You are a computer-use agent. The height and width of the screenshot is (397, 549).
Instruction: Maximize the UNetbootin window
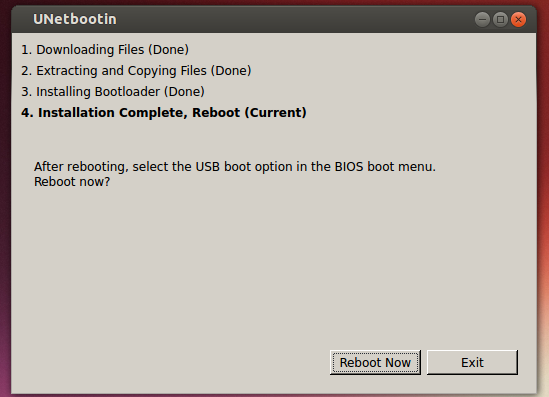coord(500,20)
